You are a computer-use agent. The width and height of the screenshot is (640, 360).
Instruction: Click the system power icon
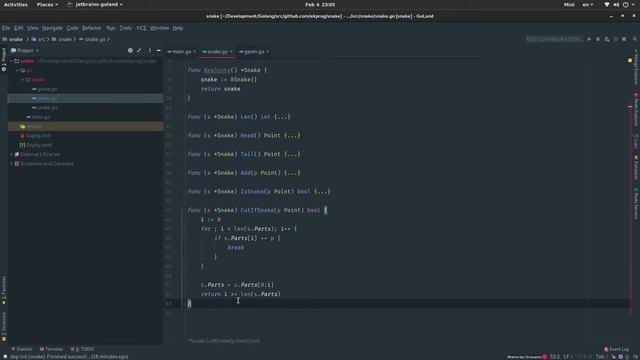pos(626,4)
